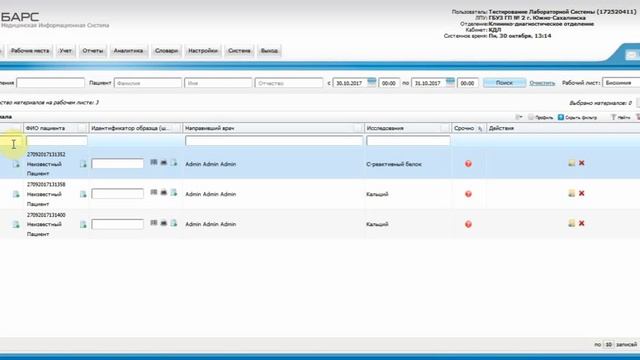Image resolution: width=640 pixels, height=360 pixels.
Task: Open the Исследования column header menu
Action: (445, 128)
